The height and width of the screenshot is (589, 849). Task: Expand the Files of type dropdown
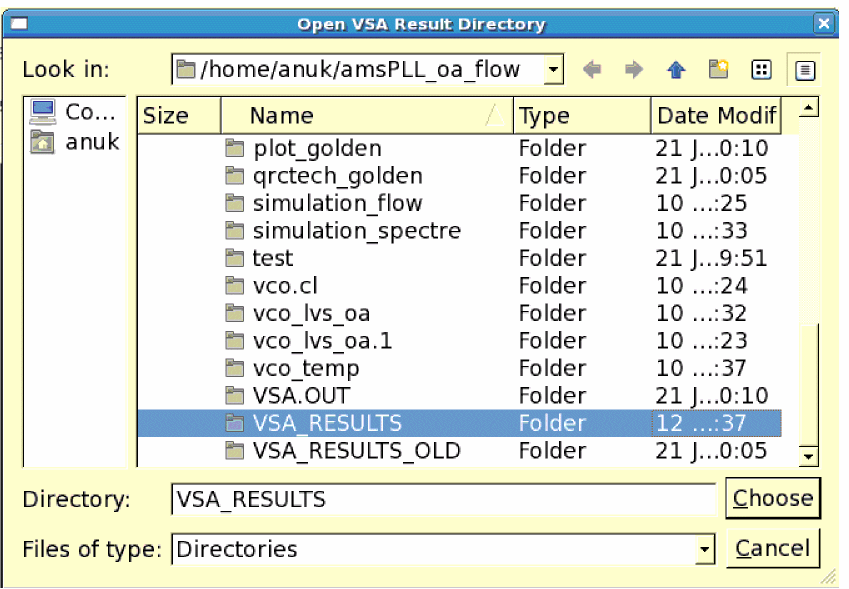(705, 549)
